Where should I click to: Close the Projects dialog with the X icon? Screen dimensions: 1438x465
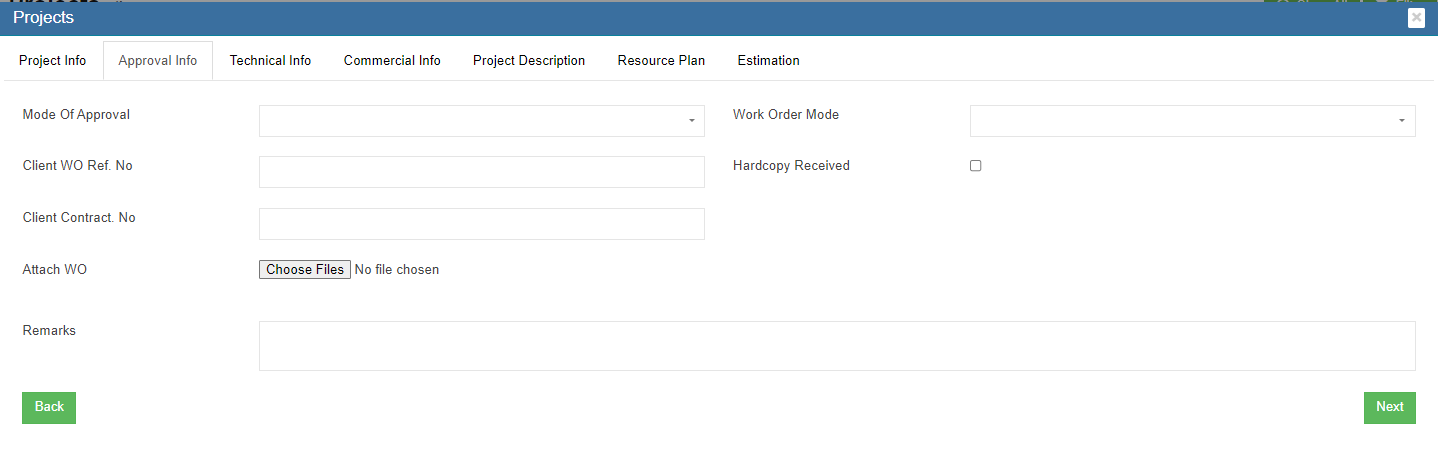coord(1416,18)
